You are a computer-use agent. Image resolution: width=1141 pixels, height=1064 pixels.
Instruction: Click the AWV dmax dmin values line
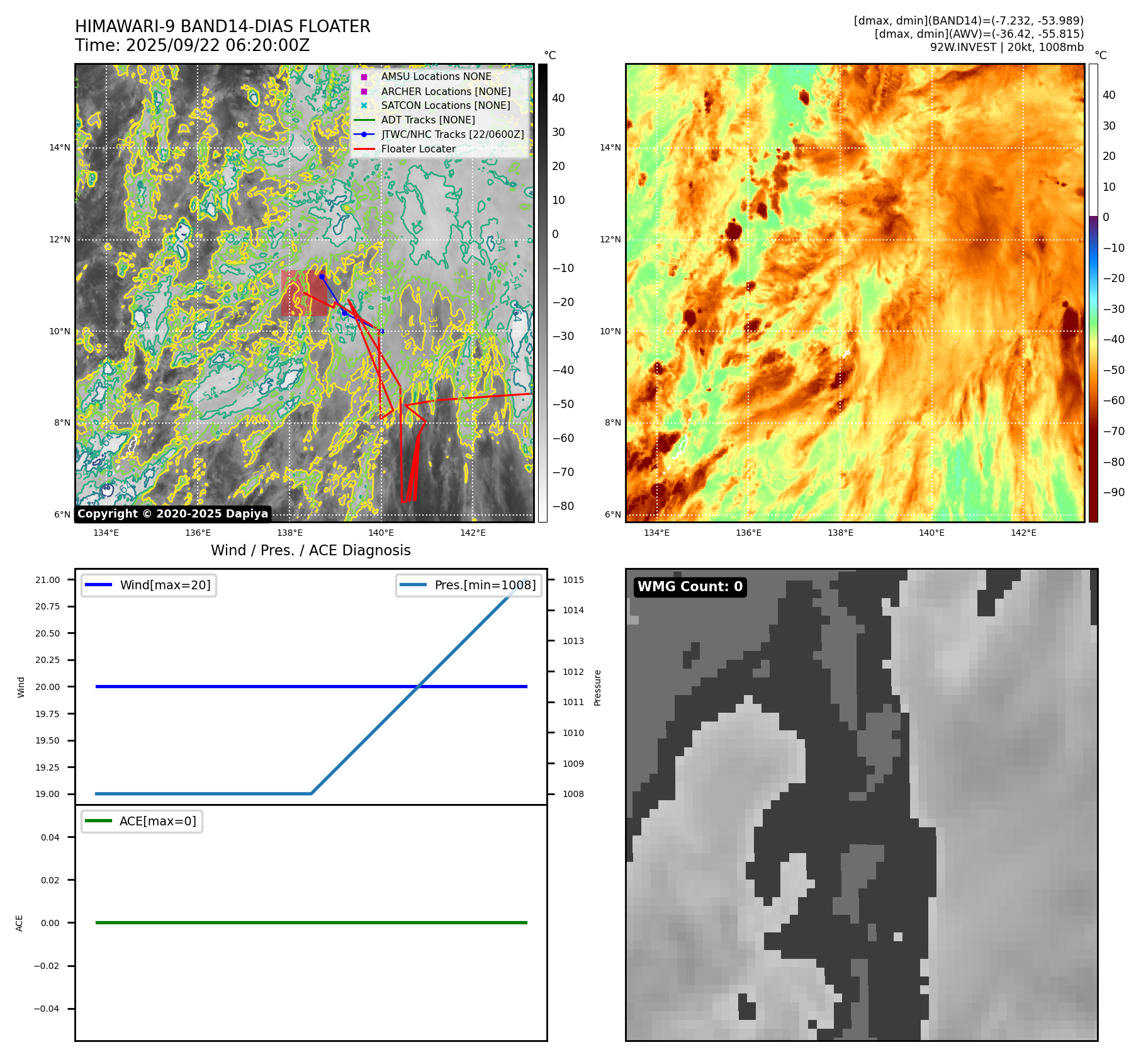tap(979, 34)
